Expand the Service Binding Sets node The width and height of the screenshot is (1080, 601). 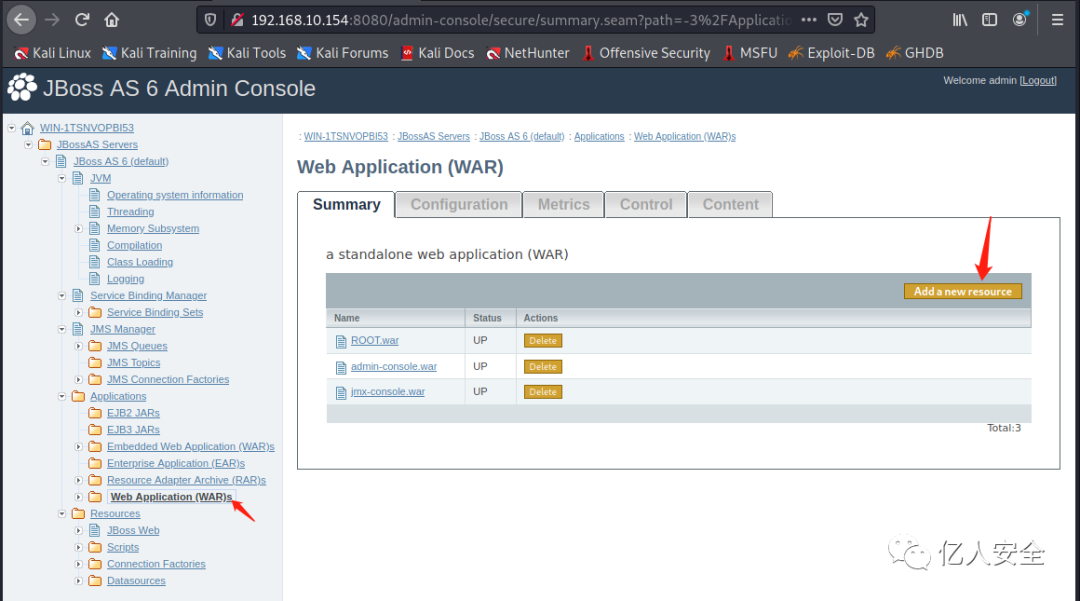click(x=79, y=313)
